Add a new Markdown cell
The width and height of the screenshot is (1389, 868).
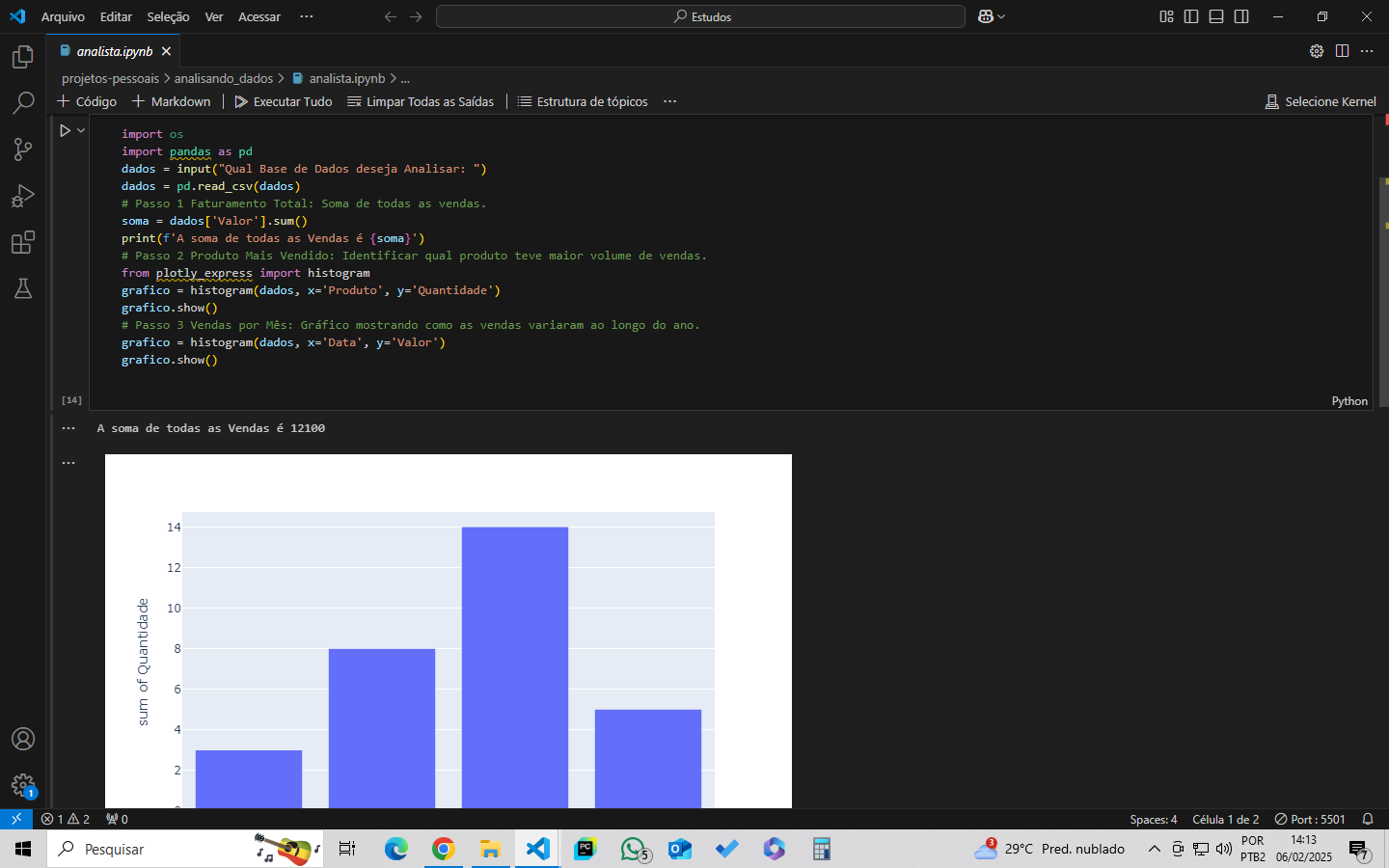click(171, 101)
